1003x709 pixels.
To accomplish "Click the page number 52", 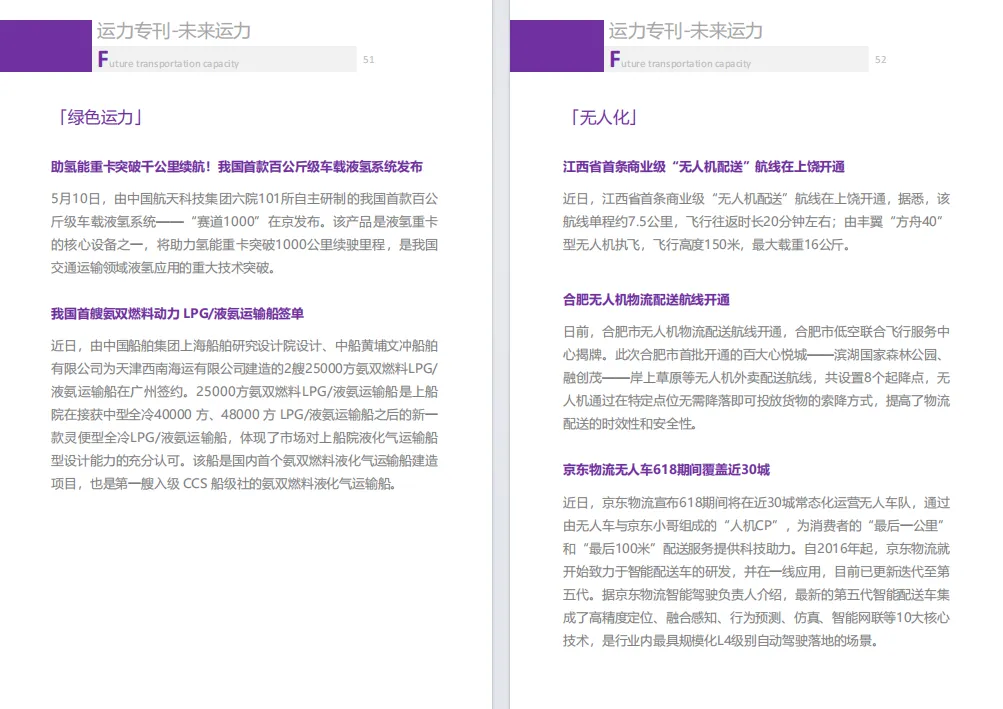I will 881,60.
